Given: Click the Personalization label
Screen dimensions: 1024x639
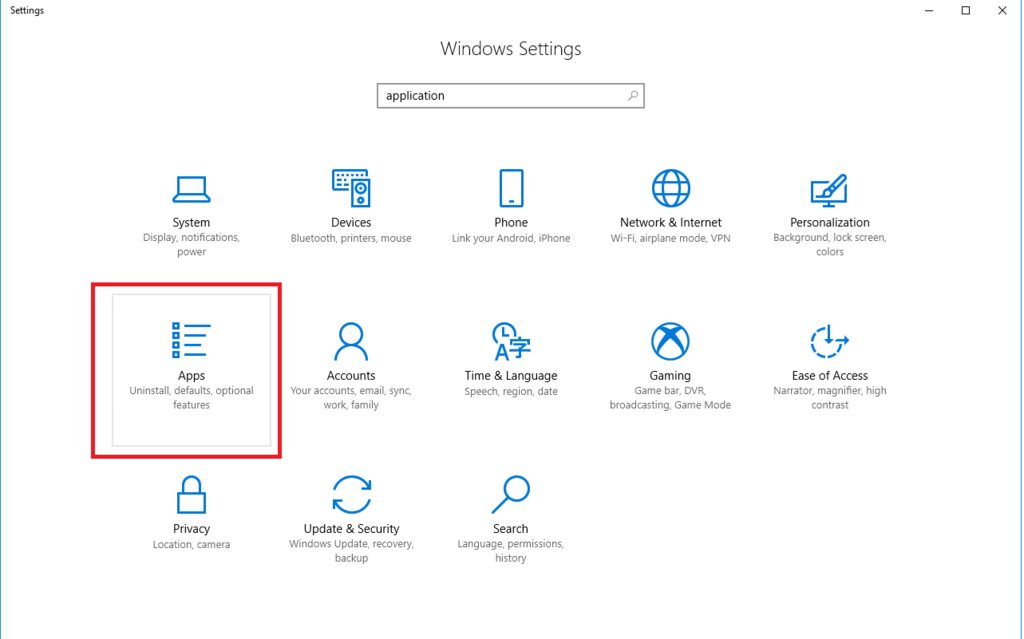Looking at the screenshot, I should point(829,223).
